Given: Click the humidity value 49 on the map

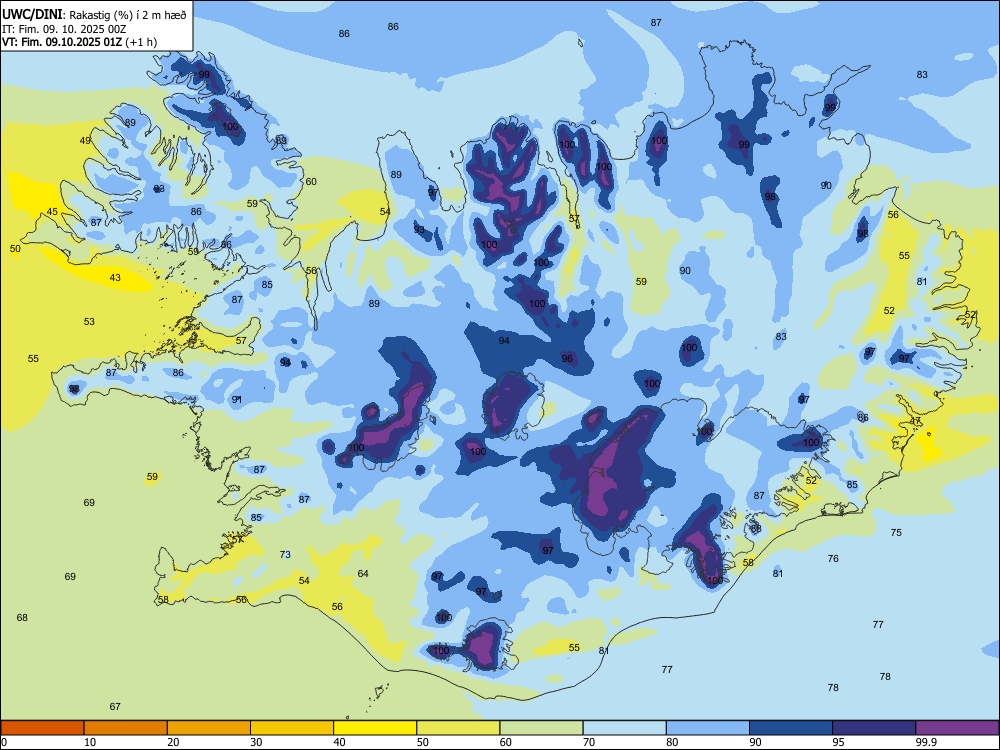Looking at the screenshot, I should point(85,141).
